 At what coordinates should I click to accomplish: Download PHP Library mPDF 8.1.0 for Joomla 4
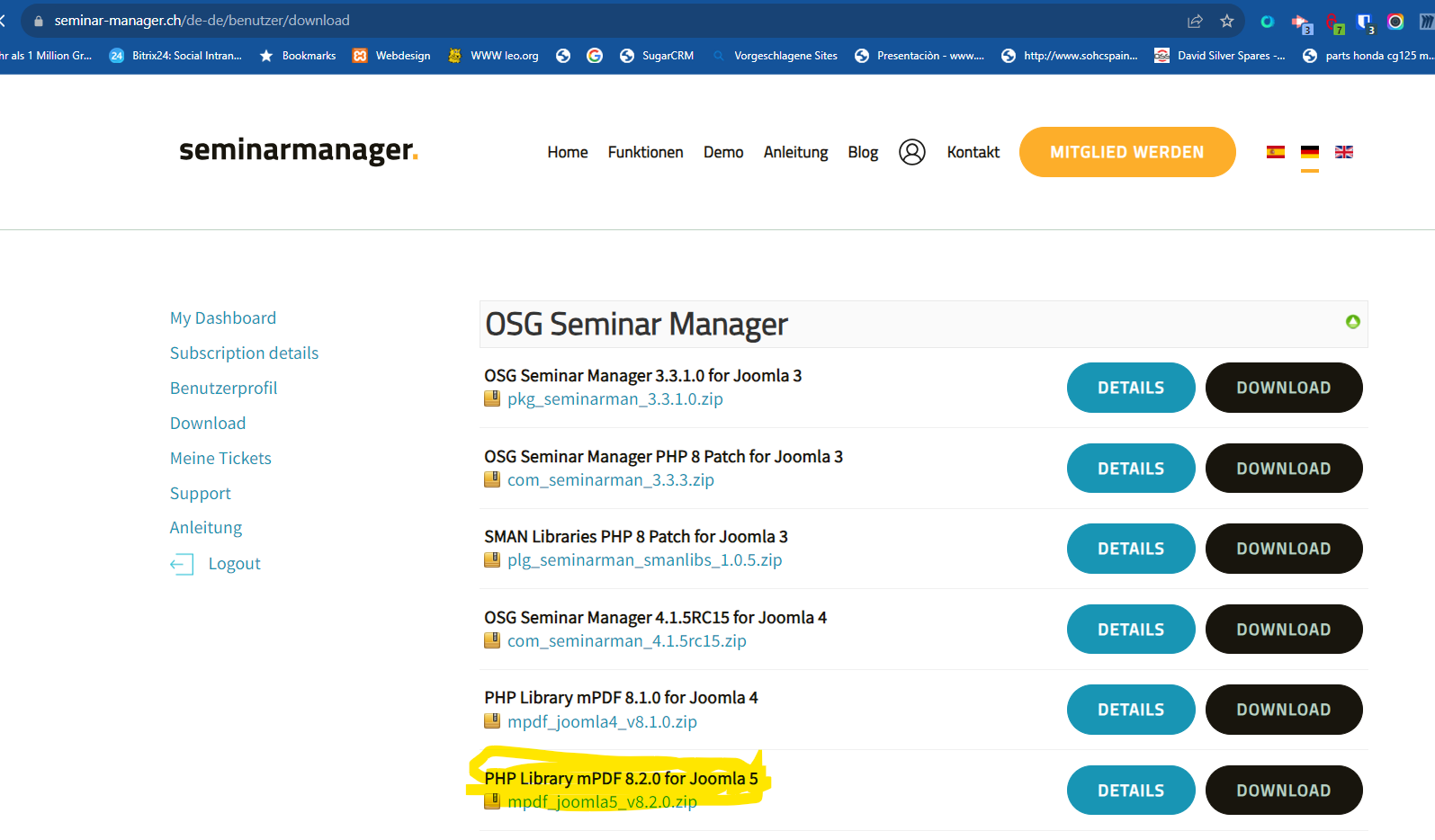click(x=1284, y=710)
